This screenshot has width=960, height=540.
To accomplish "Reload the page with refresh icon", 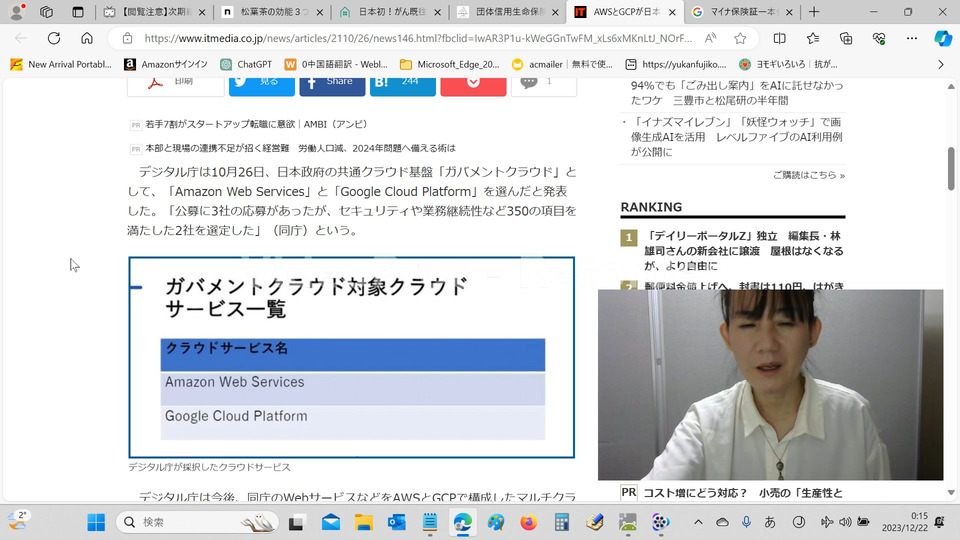I will [54, 38].
